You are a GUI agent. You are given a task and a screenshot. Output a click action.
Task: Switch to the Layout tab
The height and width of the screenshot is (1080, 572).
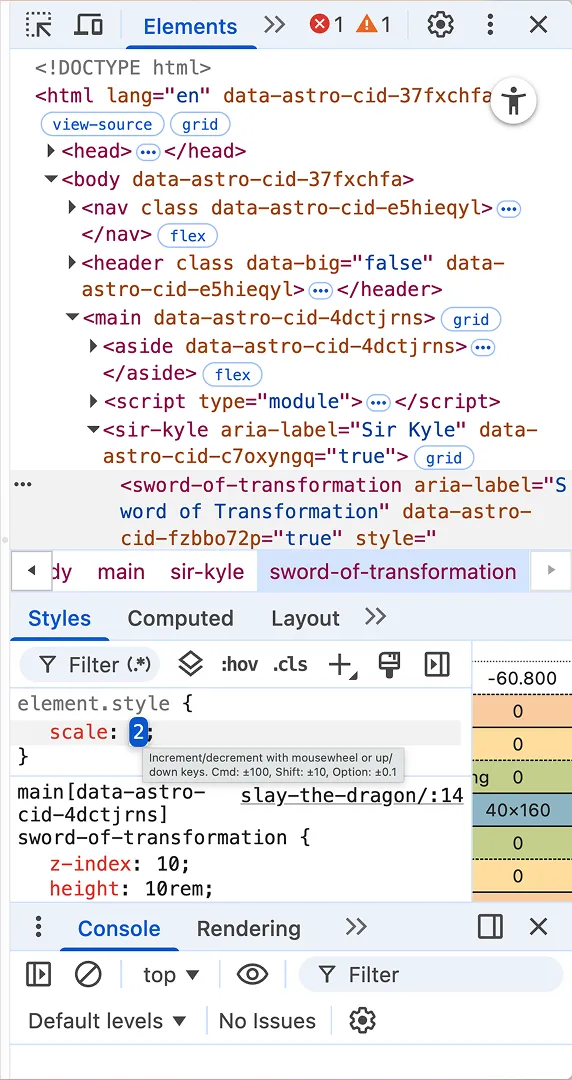pyautogui.click(x=305, y=618)
